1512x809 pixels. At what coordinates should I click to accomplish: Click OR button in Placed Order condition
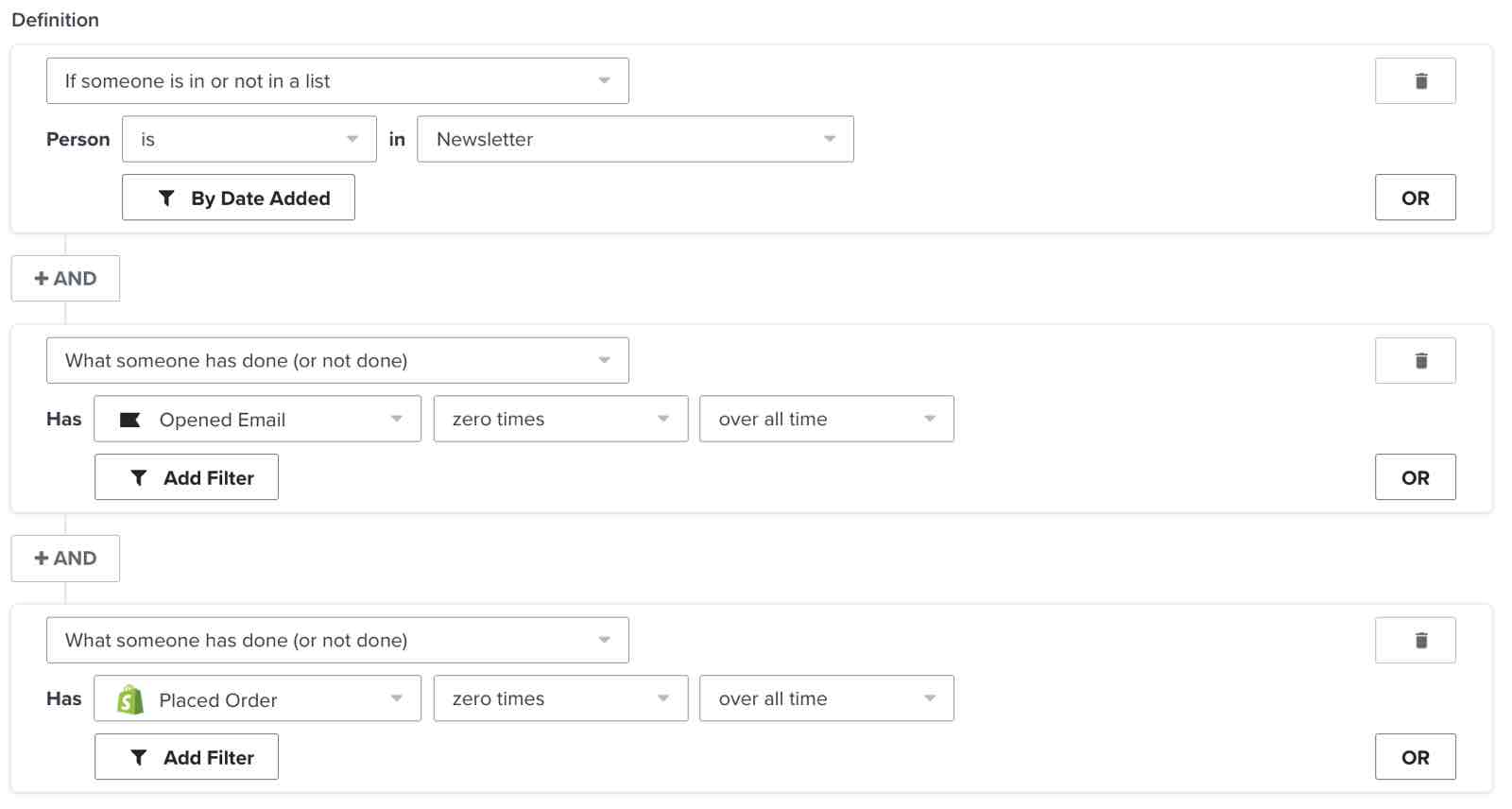click(1415, 757)
